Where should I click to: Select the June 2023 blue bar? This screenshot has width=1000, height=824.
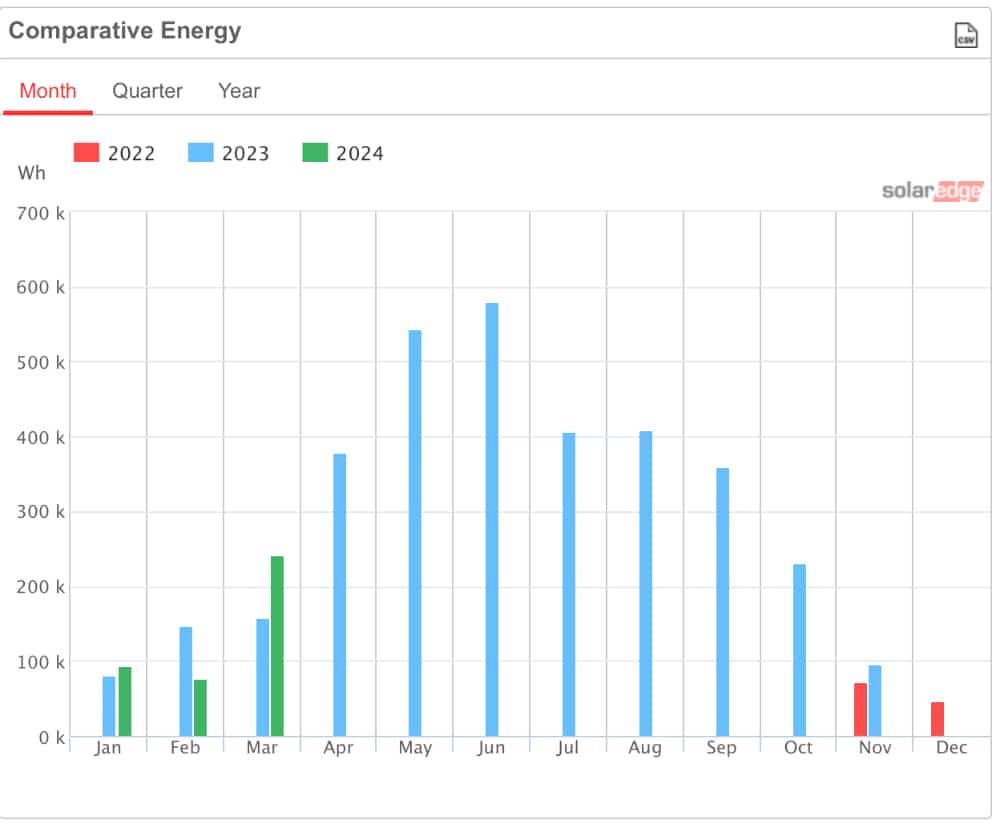(x=492, y=520)
